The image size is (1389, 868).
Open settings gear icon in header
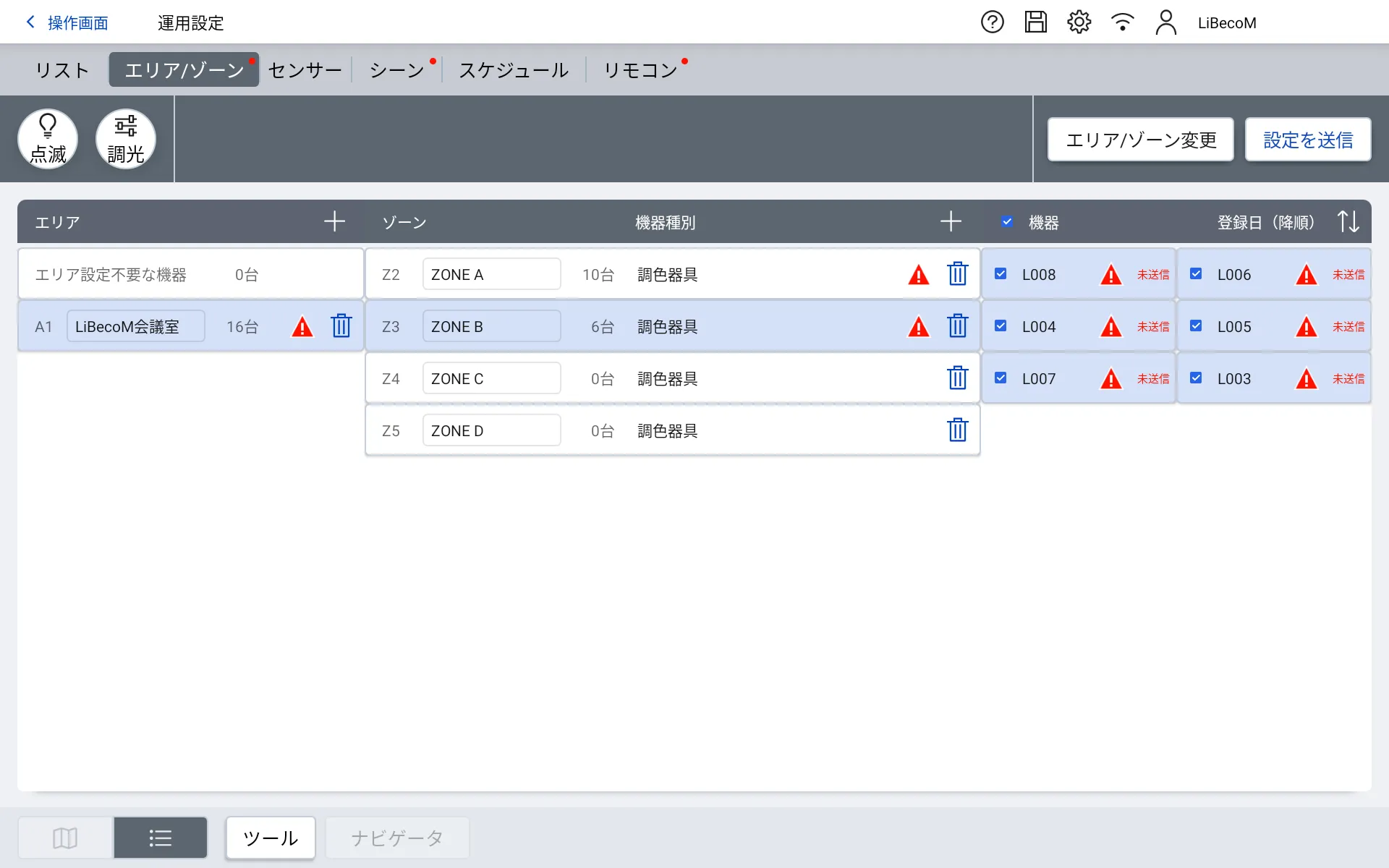coord(1079,22)
